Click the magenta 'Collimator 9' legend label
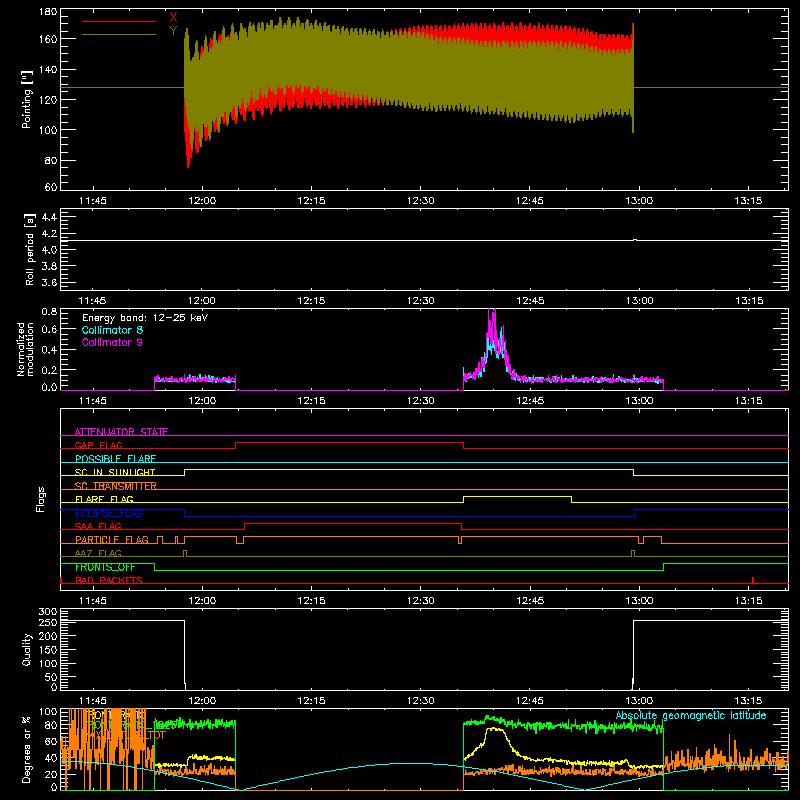 click(x=112, y=342)
